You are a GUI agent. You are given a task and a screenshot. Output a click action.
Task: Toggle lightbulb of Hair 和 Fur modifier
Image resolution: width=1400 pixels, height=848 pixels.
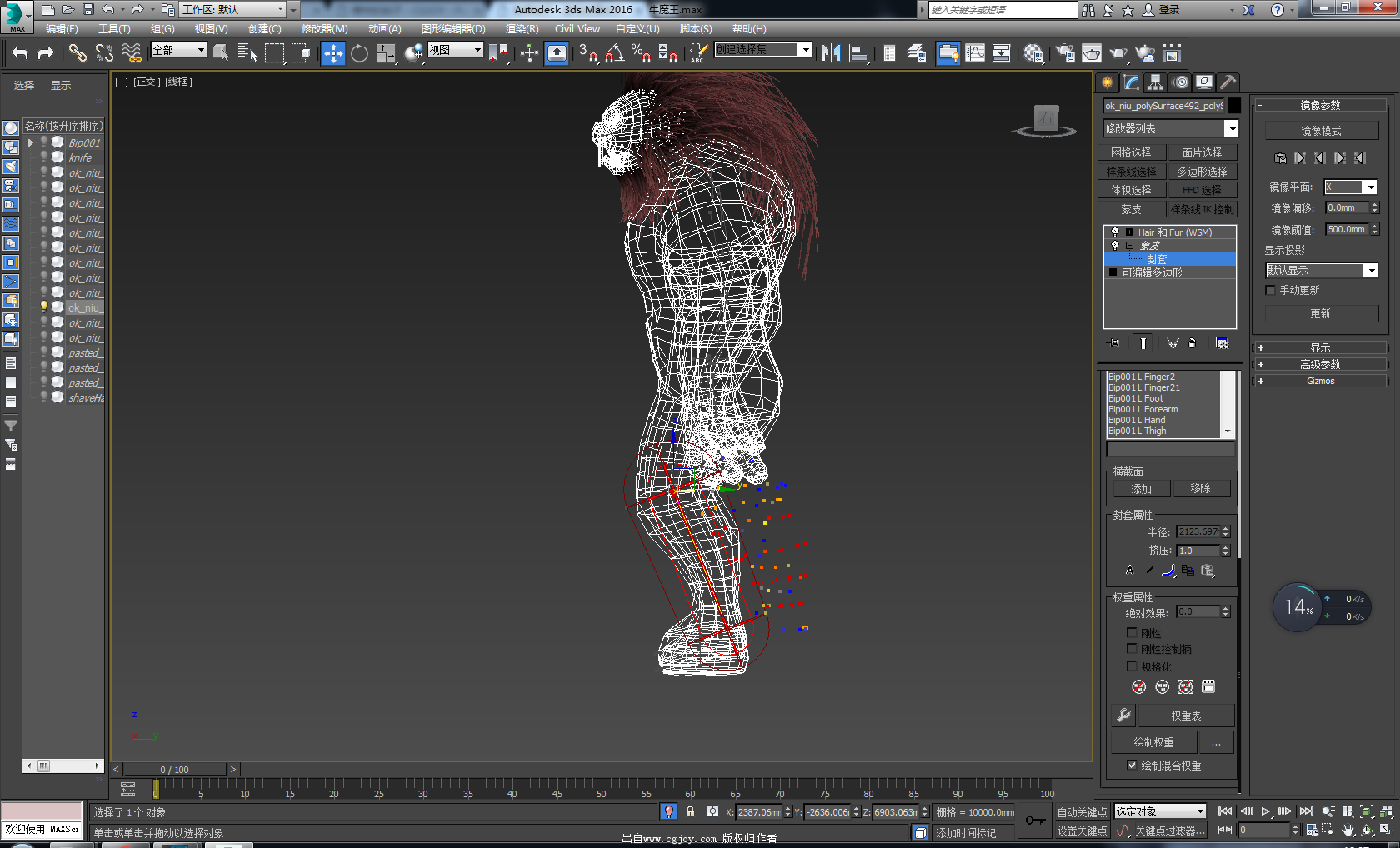click(x=1114, y=232)
